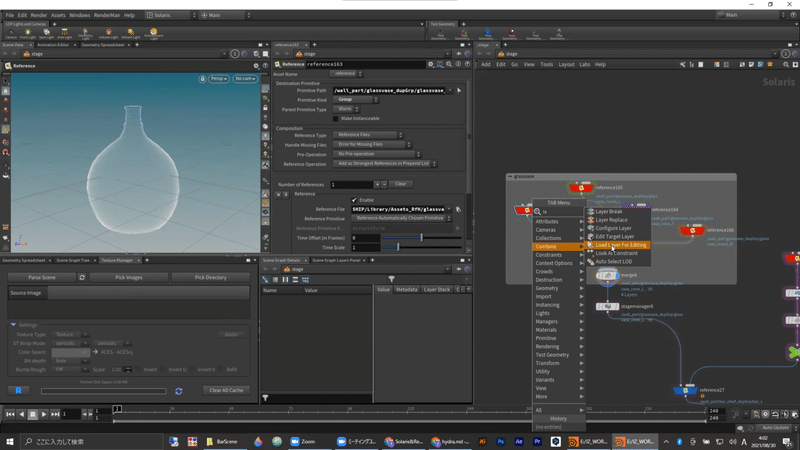800x450 pixels.
Task: Toggle the viewport lock icon beside Persp
Action: tap(203, 78)
